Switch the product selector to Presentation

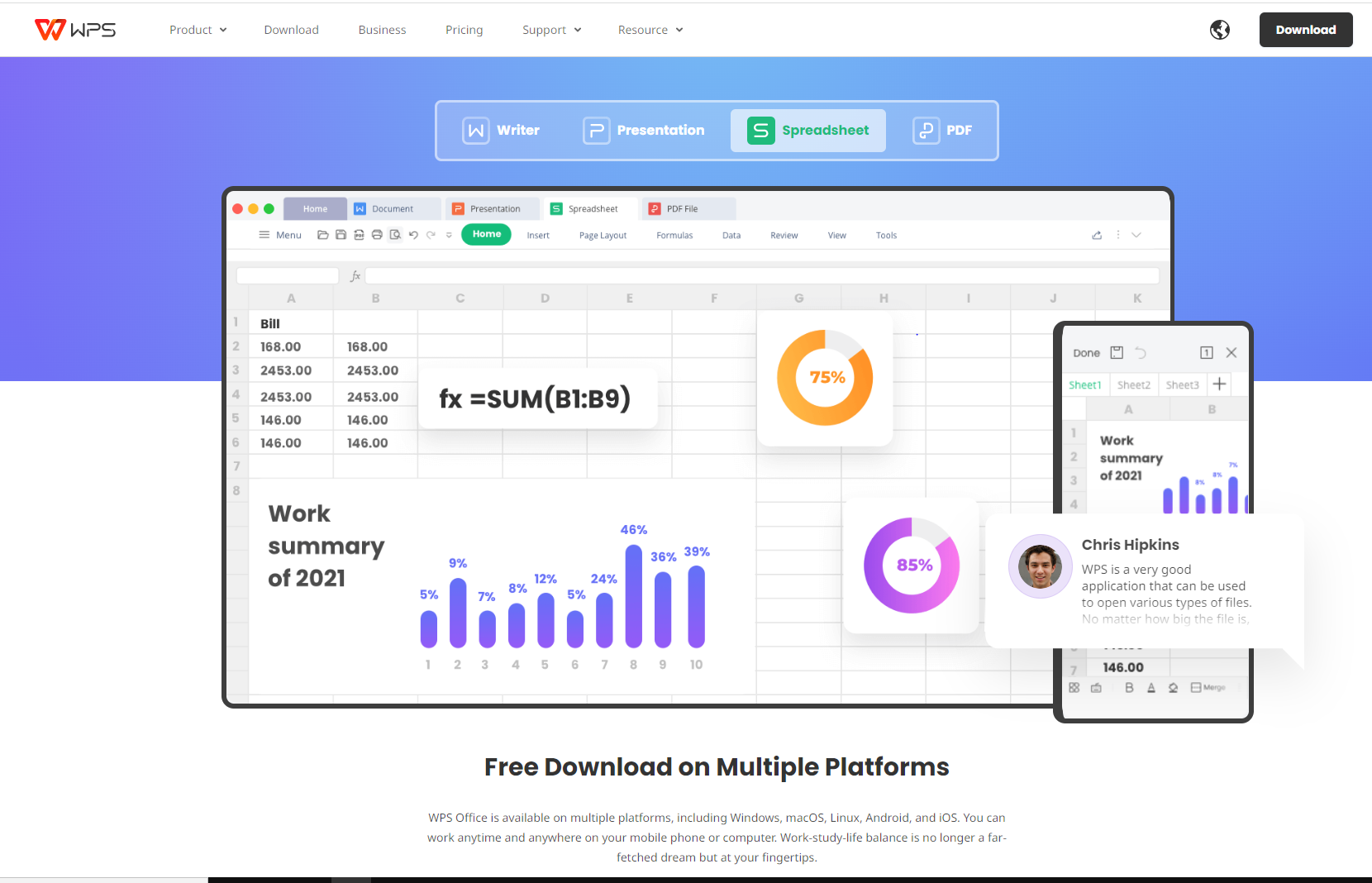[x=644, y=130]
